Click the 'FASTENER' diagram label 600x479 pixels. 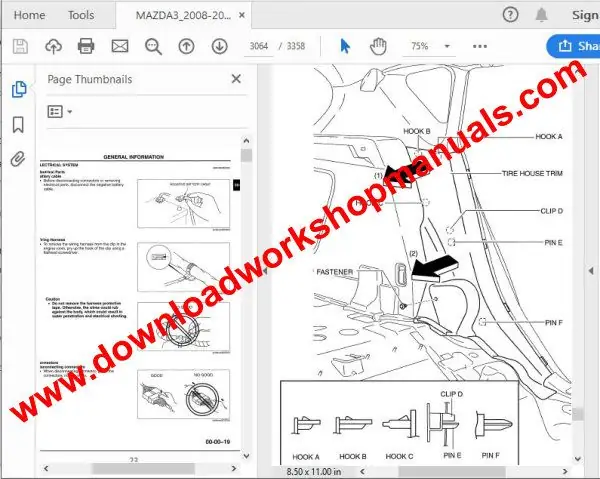pos(335,272)
